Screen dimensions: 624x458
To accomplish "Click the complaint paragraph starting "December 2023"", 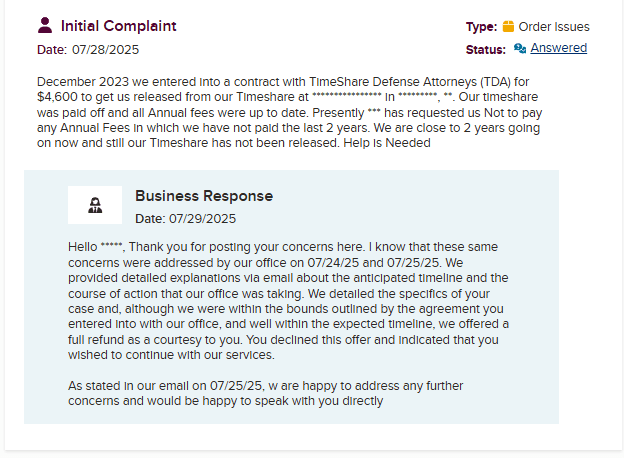I will coord(298,112).
